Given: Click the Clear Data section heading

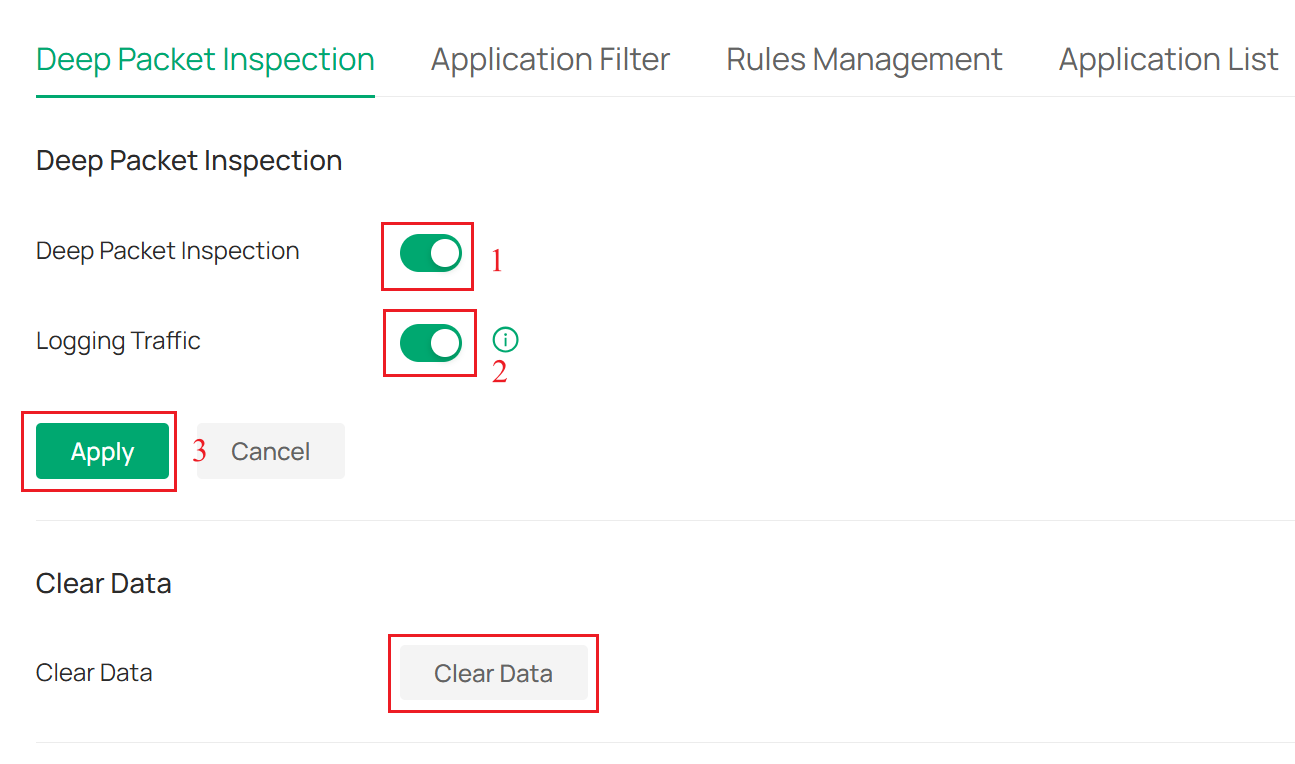Looking at the screenshot, I should (x=103, y=583).
